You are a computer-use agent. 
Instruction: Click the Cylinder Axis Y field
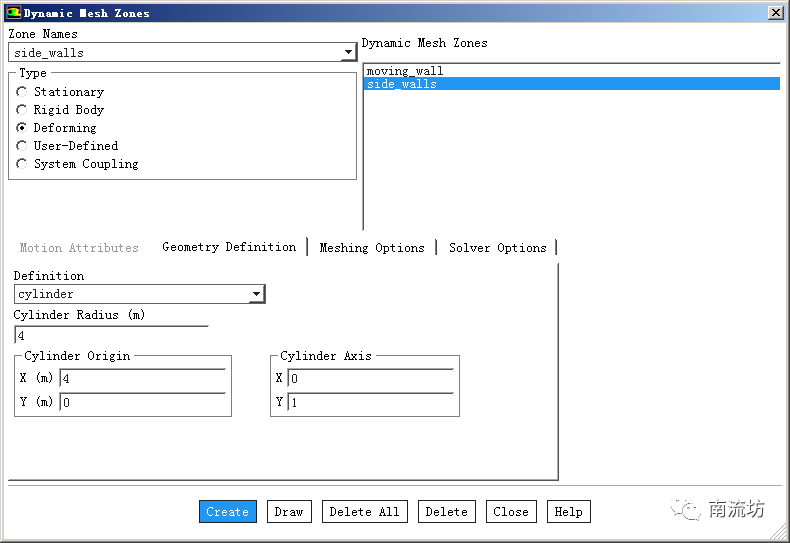tap(369, 403)
